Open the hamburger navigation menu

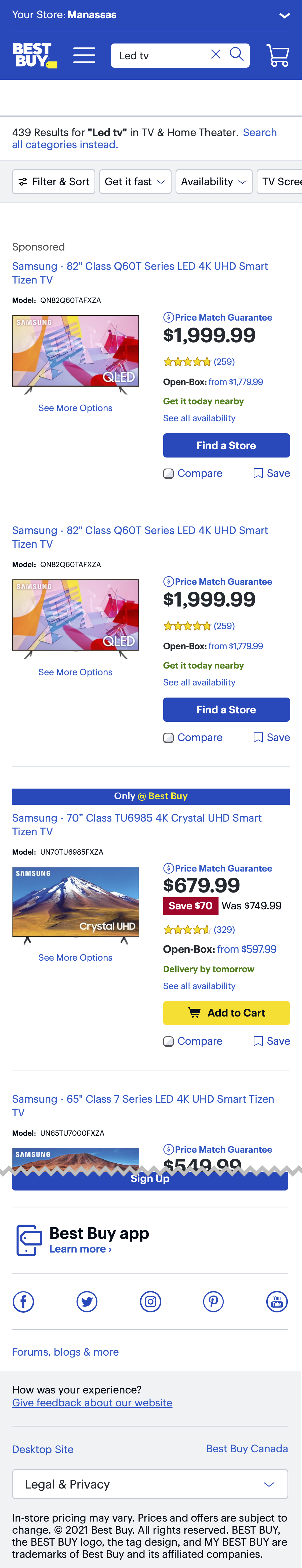tap(85, 55)
